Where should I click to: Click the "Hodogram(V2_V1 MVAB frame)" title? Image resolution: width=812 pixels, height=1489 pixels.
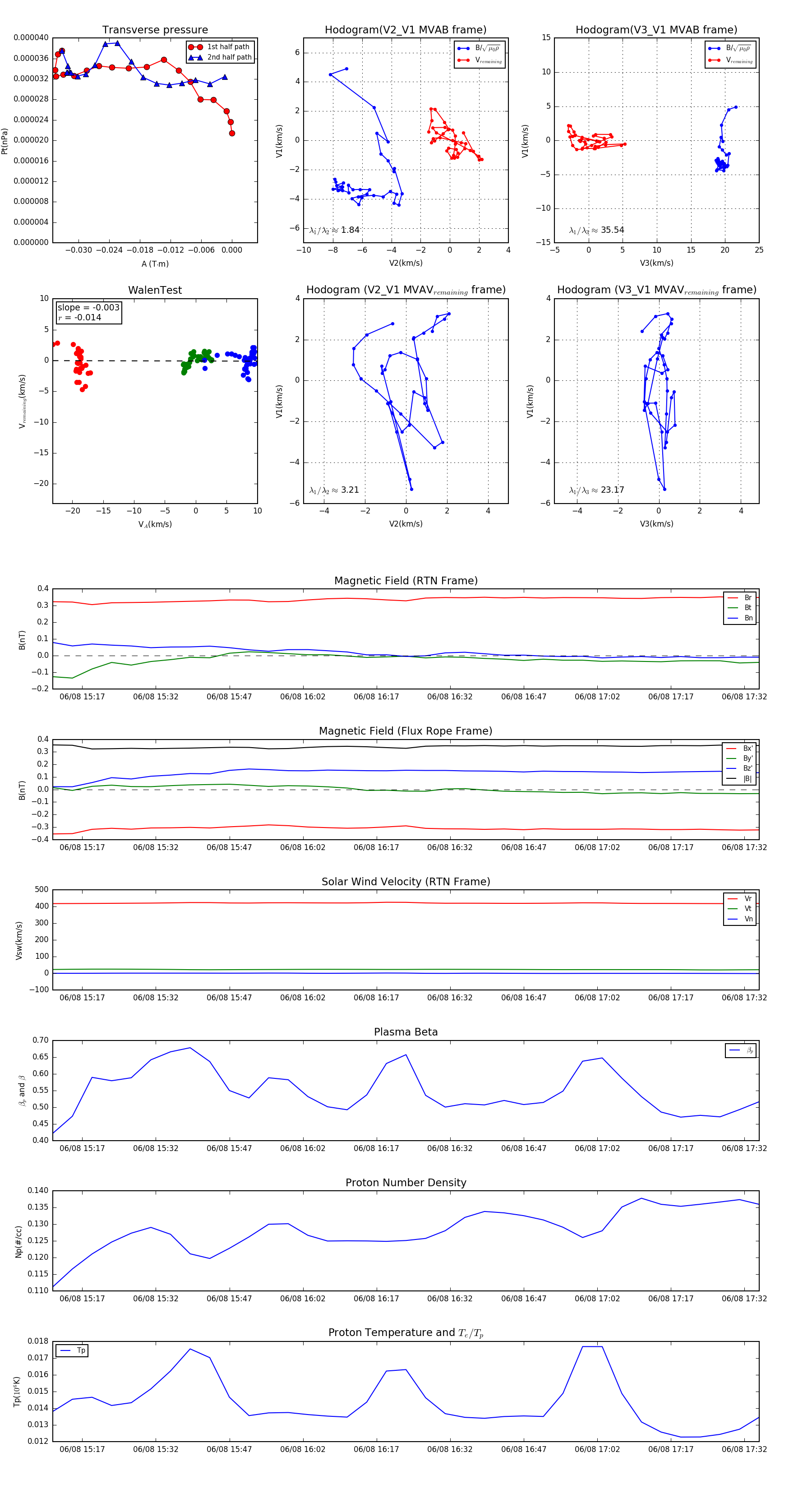(x=406, y=30)
